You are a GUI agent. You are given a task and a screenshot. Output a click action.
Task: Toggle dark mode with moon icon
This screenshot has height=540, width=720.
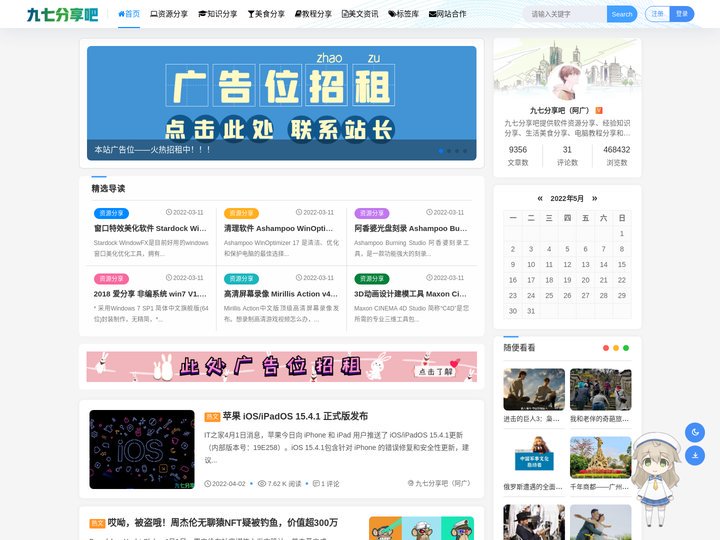click(695, 432)
